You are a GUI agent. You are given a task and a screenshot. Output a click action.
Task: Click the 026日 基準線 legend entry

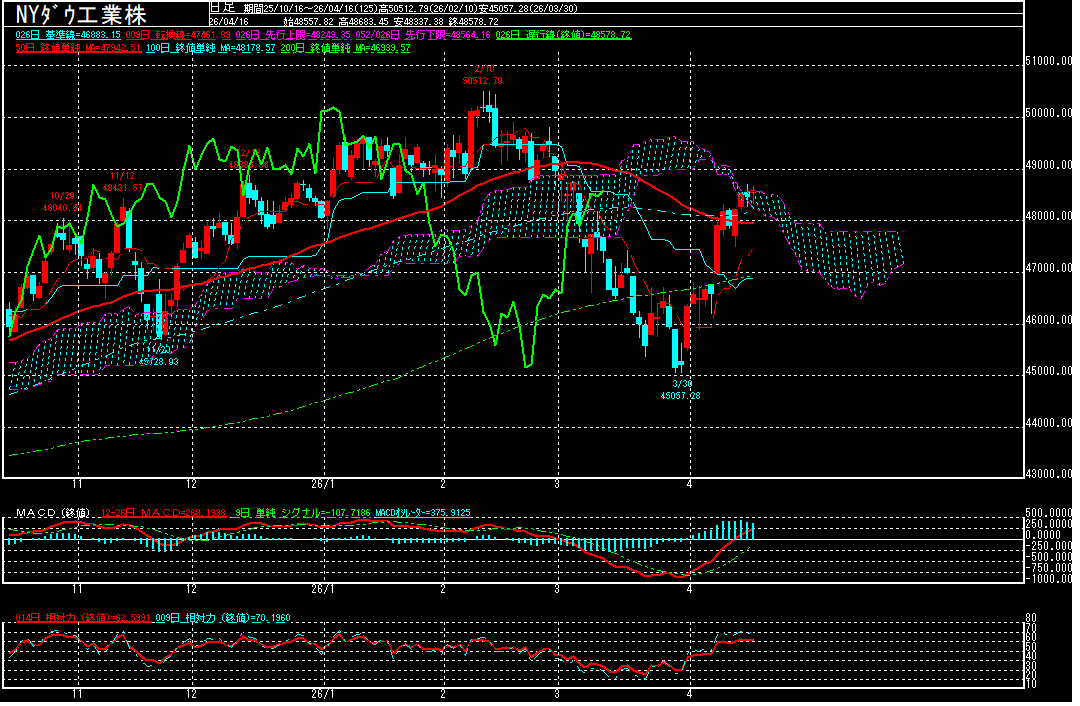coord(68,35)
